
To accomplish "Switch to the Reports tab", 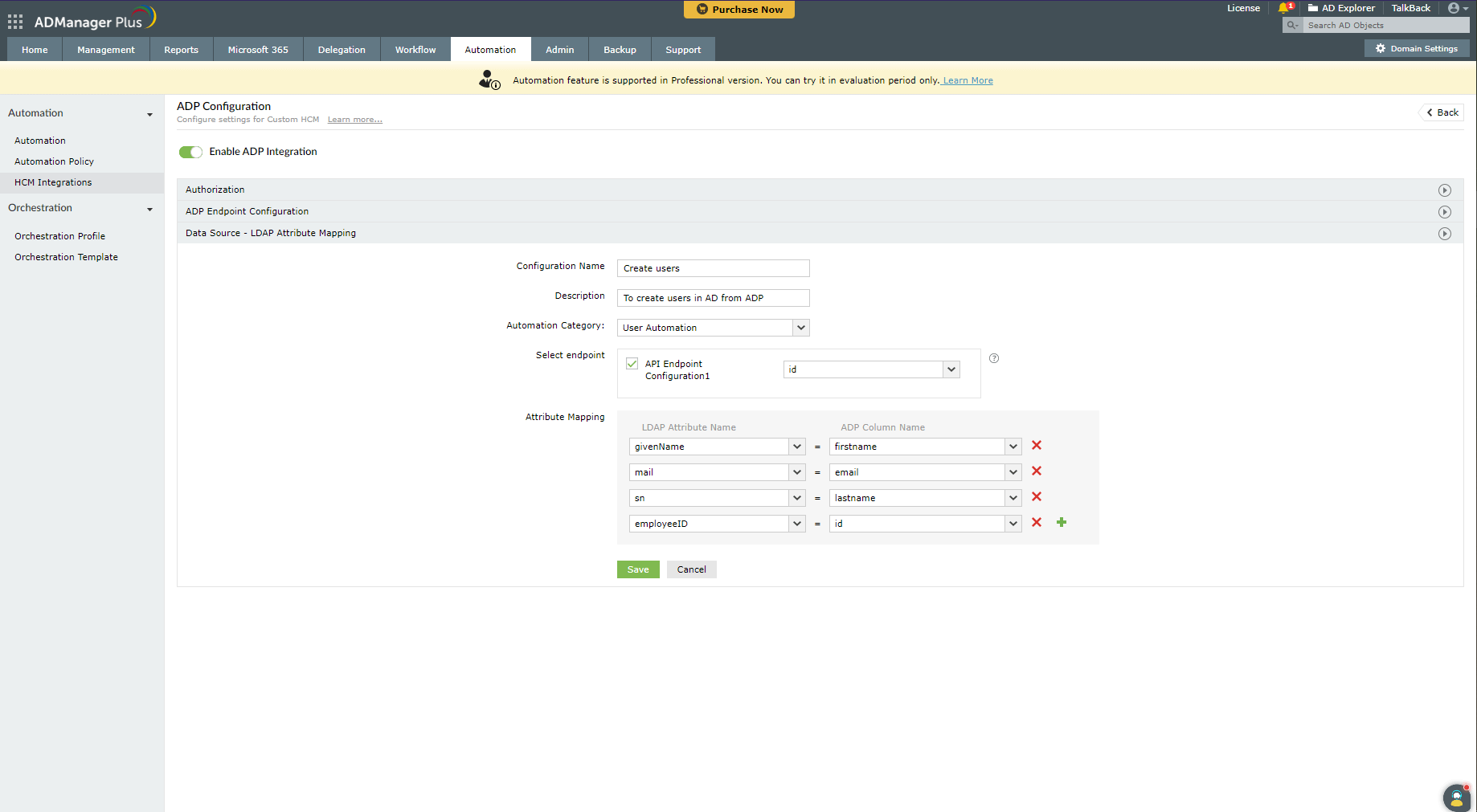I will (181, 50).
